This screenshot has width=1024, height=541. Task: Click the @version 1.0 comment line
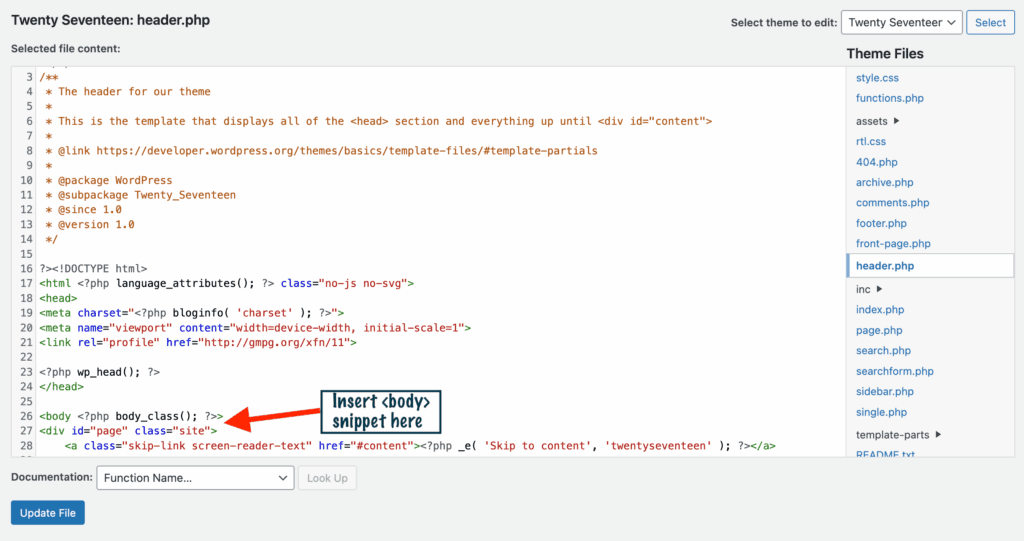click(x=90, y=224)
